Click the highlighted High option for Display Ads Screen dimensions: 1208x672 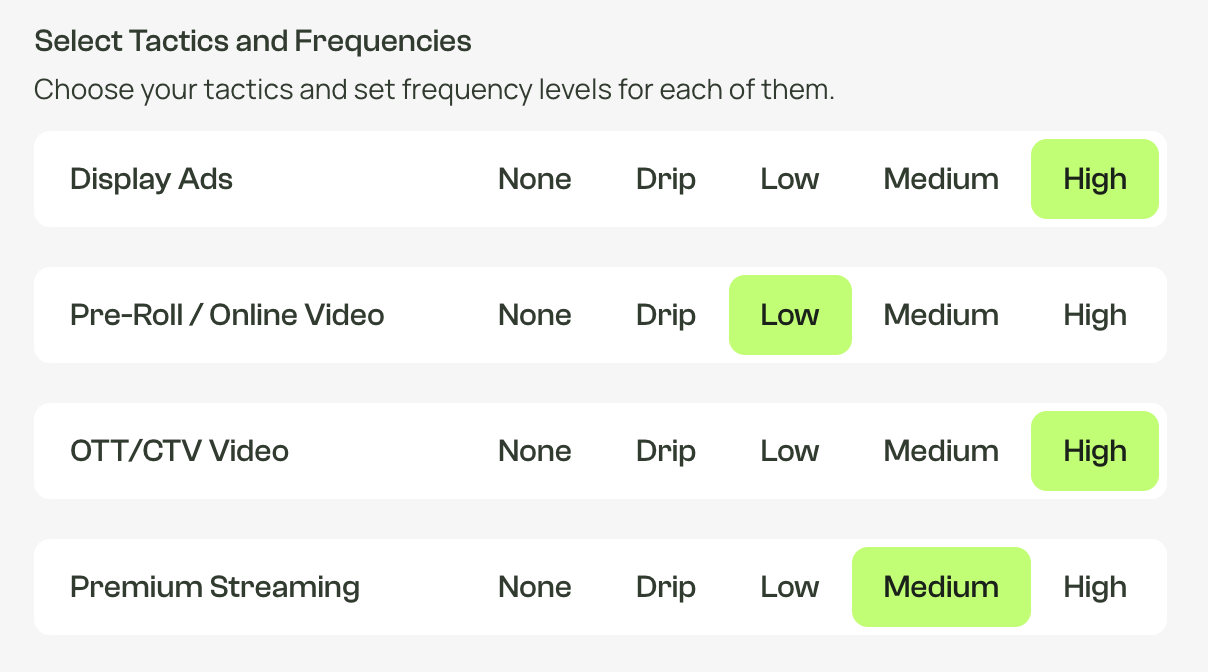coord(1095,179)
